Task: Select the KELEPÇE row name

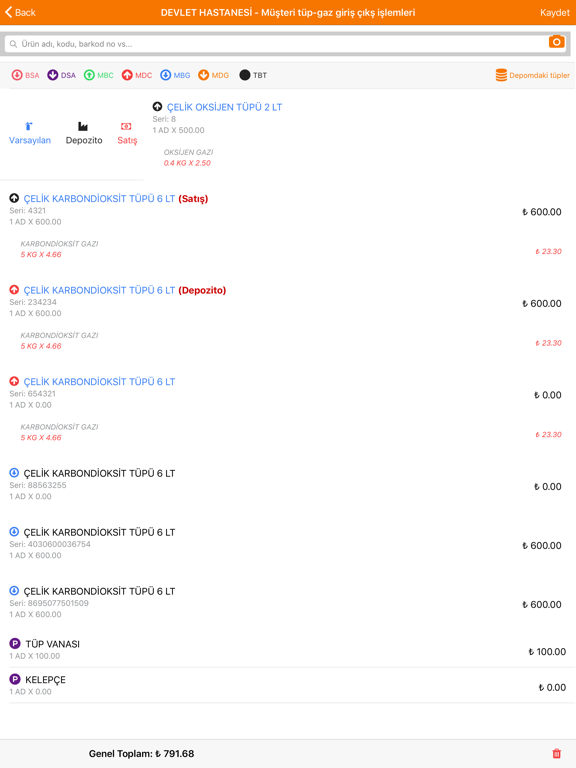Action: coord(45,680)
